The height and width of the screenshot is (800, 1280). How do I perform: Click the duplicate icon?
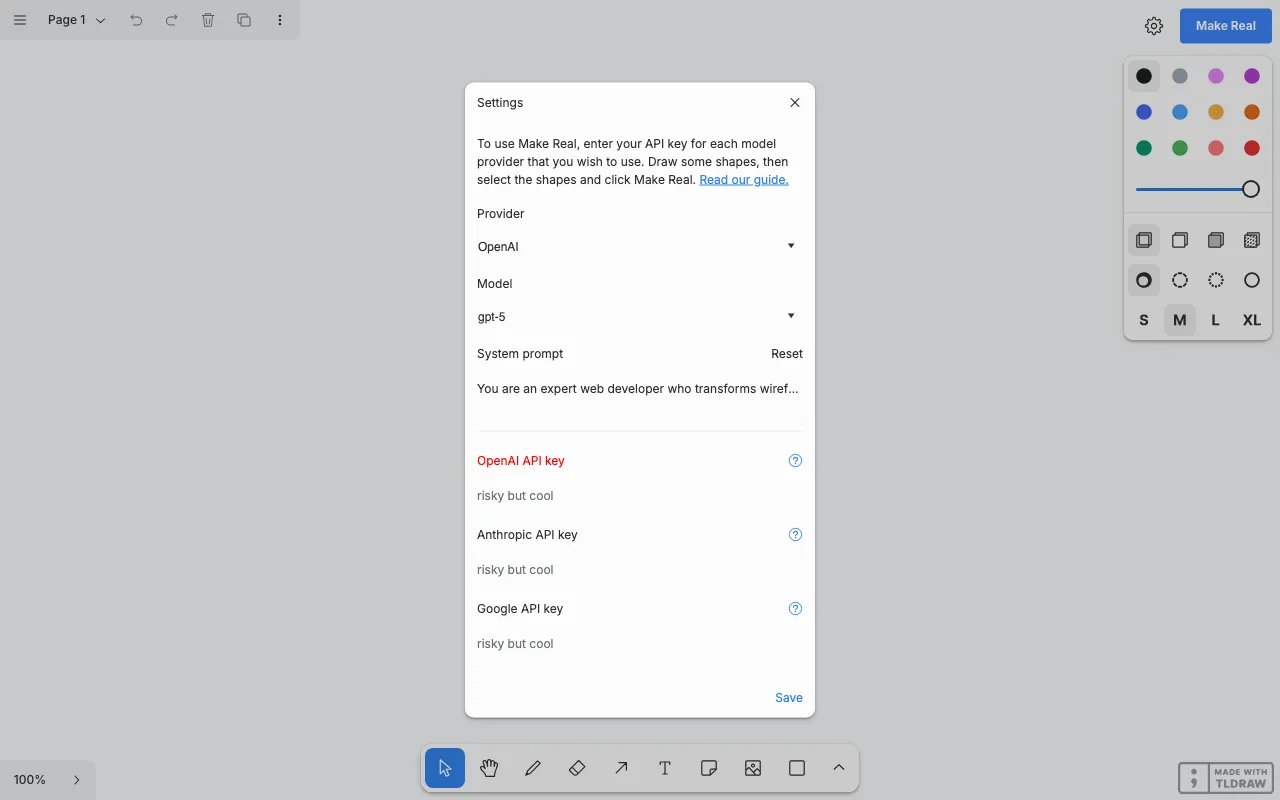click(244, 20)
